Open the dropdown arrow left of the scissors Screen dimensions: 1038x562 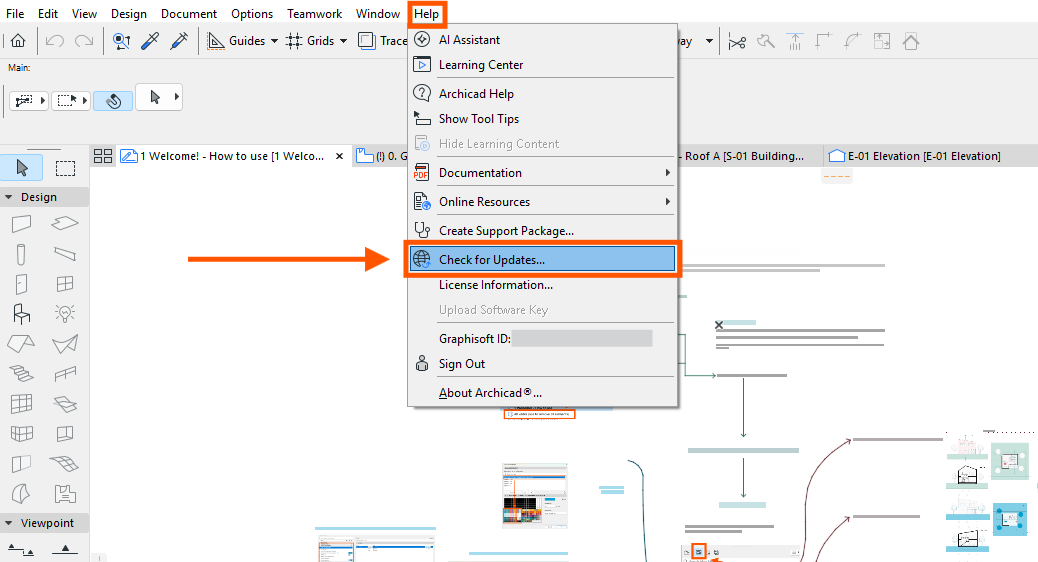click(709, 41)
